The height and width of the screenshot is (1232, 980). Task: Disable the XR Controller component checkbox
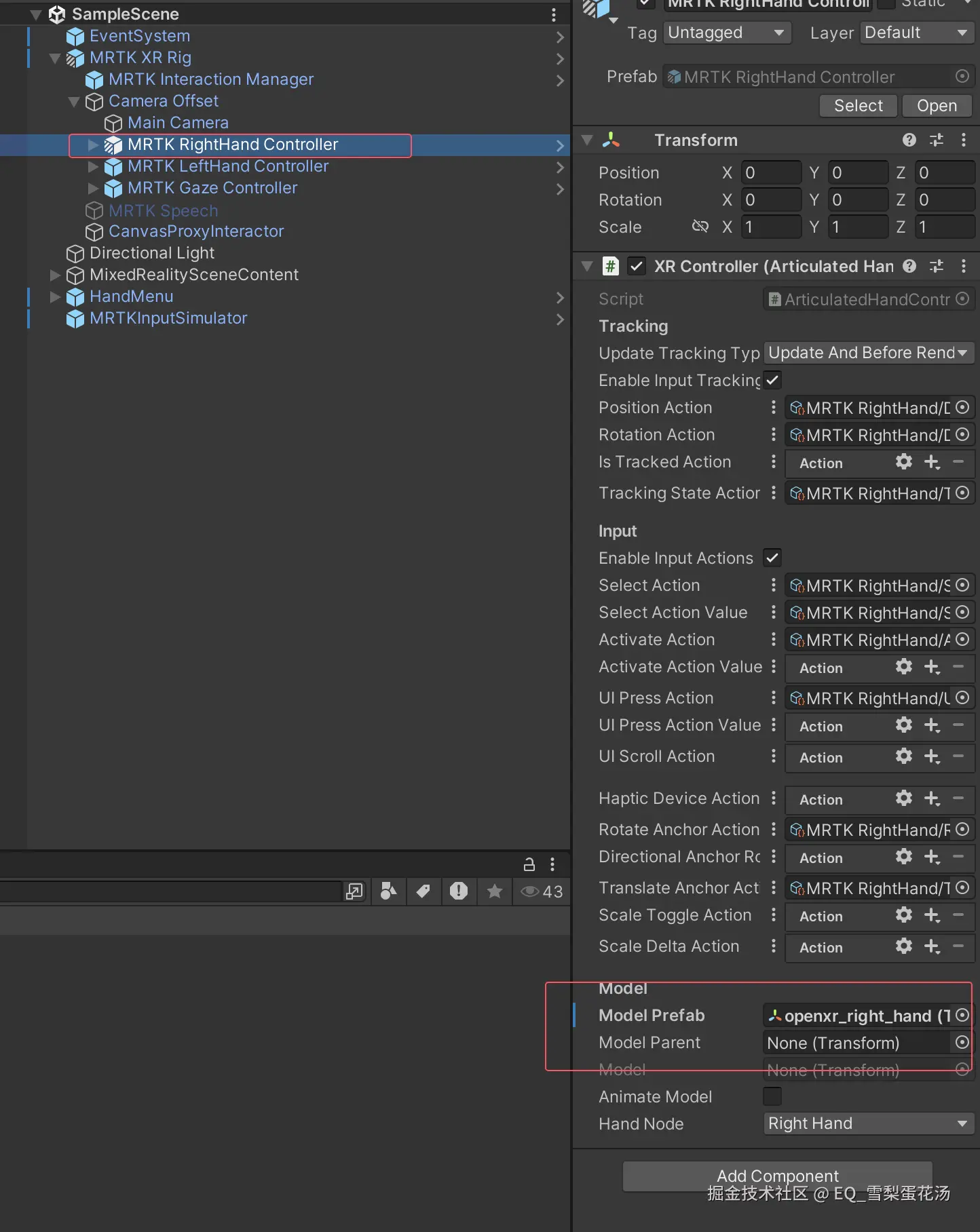(636, 266)
